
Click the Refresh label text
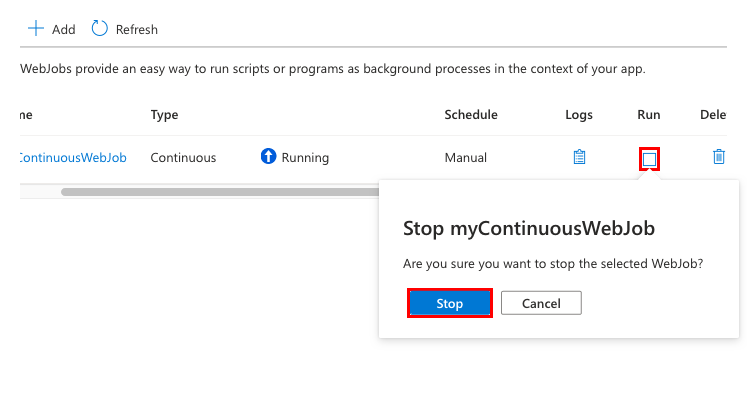[x=137, y=30]
